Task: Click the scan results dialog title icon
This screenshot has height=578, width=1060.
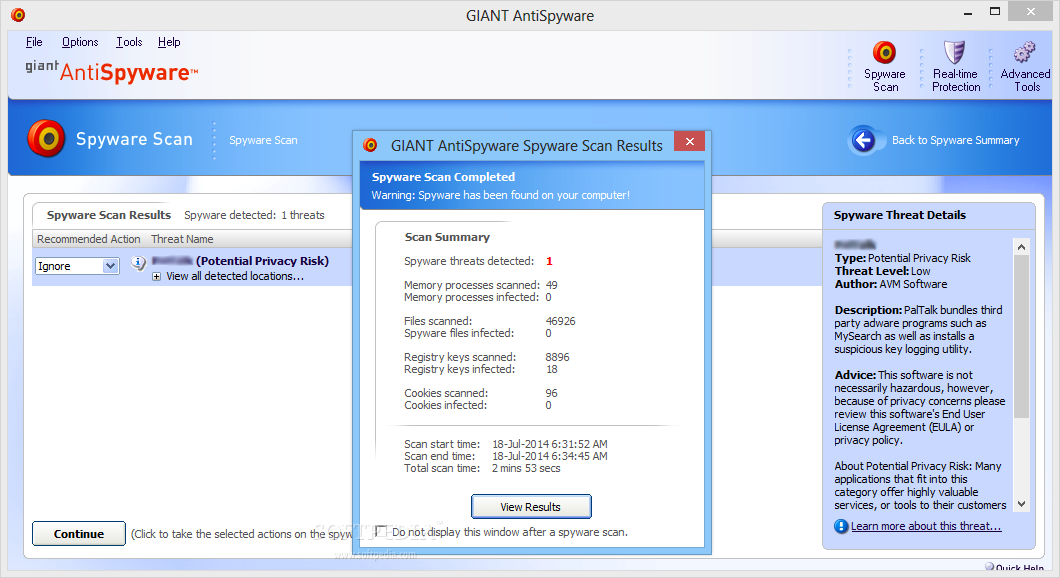Action: click(370, 145)
